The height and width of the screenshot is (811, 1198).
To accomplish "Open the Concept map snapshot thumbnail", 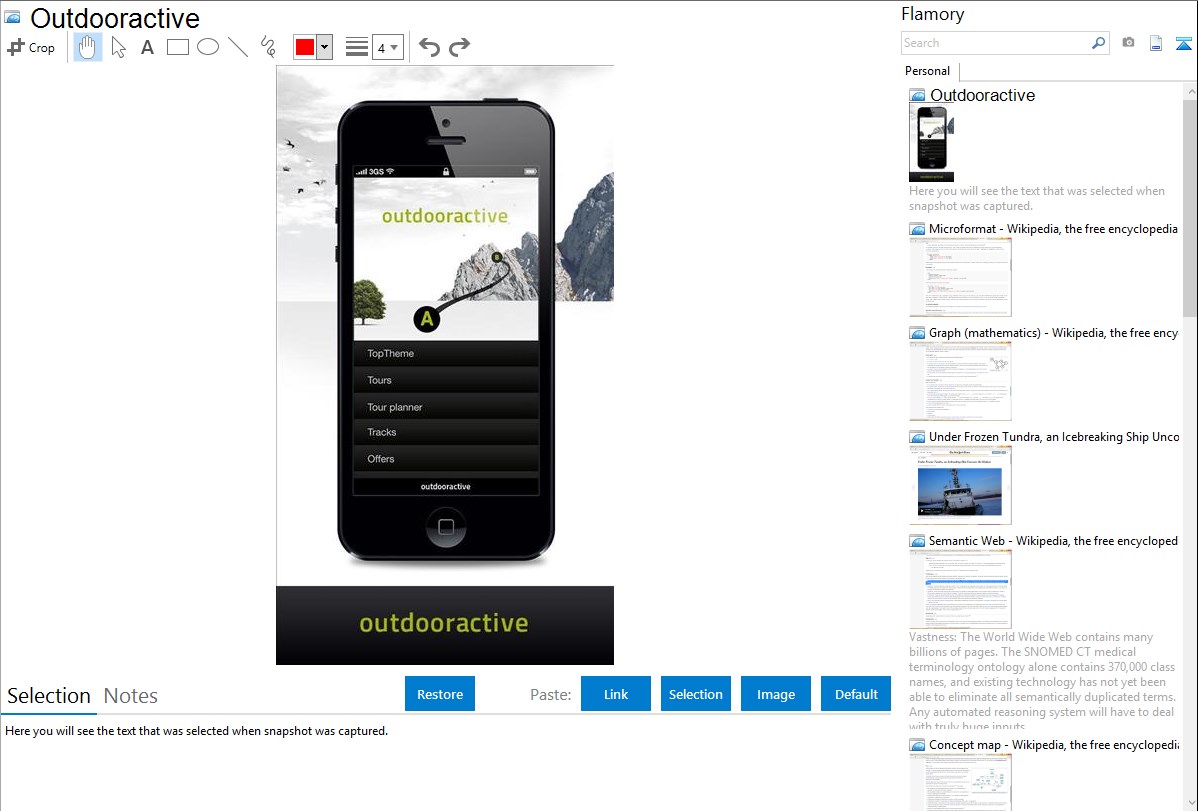I will (960, 783).
